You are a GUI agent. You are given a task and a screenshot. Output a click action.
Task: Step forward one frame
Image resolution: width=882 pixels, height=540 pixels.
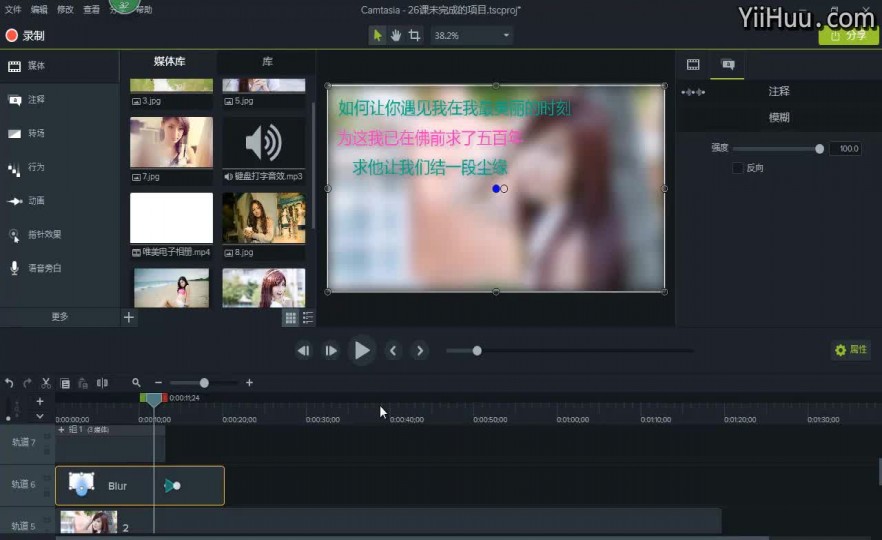click(331, 351)
